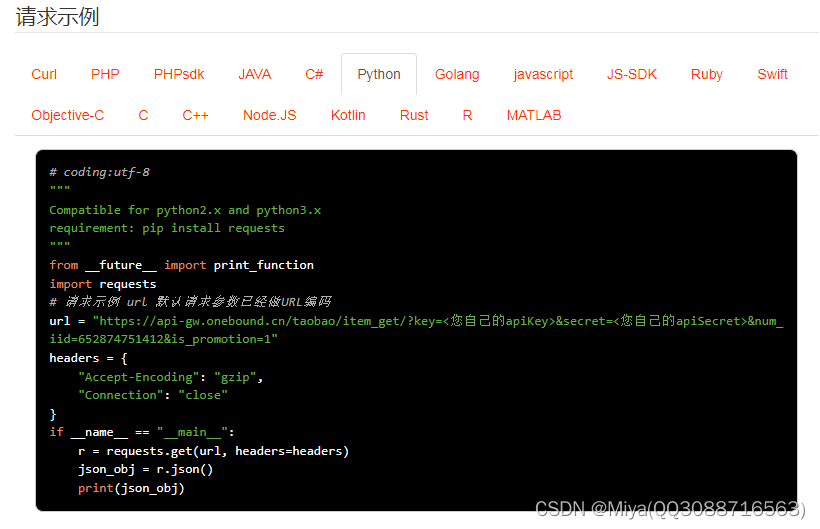Image resolution: width=820 pixels, height=529 pixels.
Task: Select the Kotlin tab
Action: 348,115
